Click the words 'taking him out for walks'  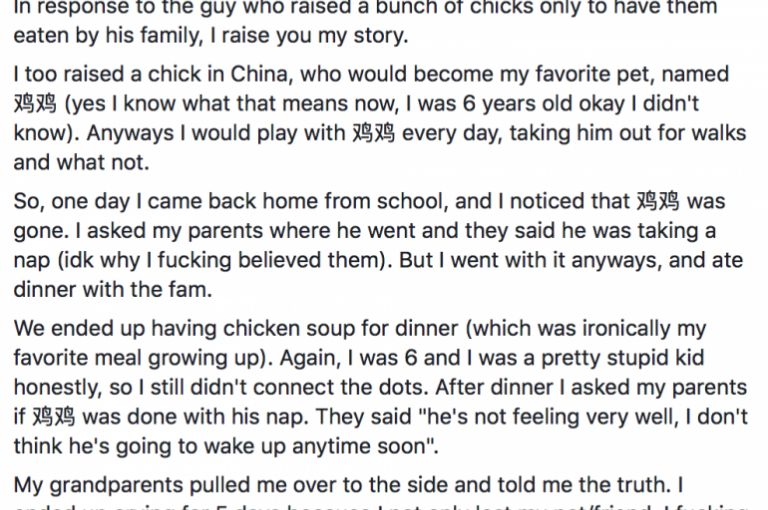click(x=628, y=133)
